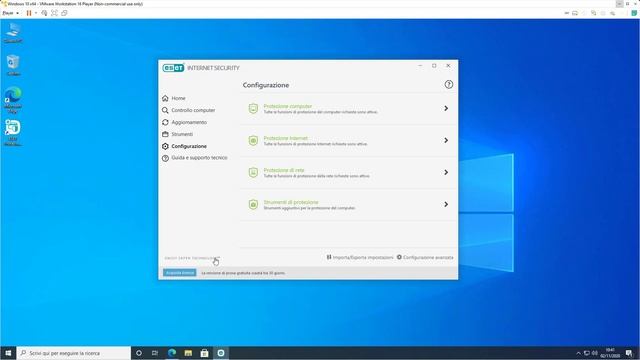This screenshot has height=360, width=640.
Task: Click the gear icon beside Configurazione
Action: pyautogui.click(x=165, y=146)
